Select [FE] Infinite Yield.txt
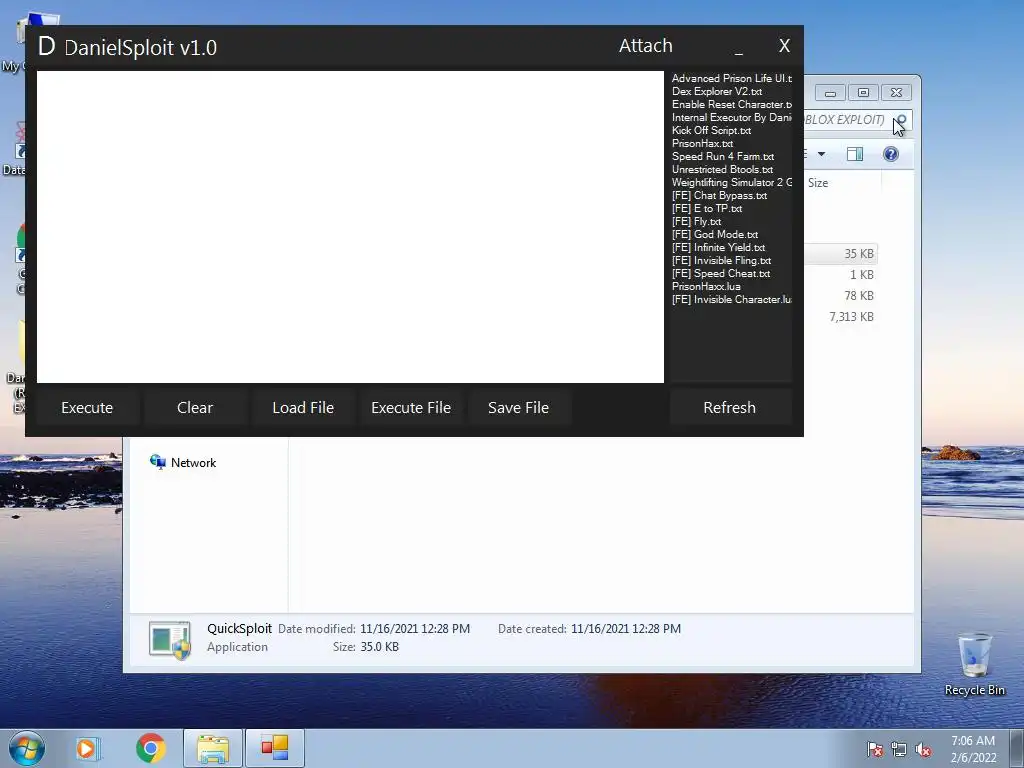This screenshot has height=768, width=1024. (x=718, y=248)
